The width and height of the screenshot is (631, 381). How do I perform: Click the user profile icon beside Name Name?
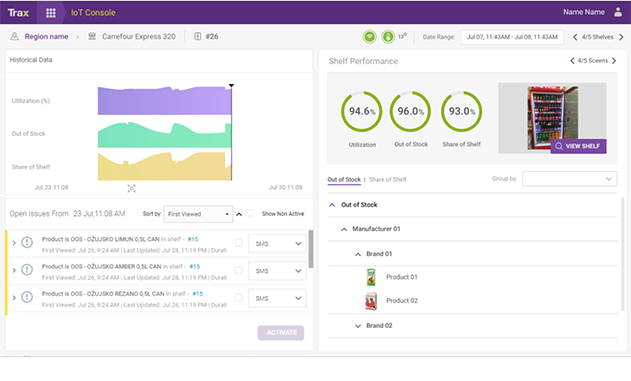tap(618, 12)
